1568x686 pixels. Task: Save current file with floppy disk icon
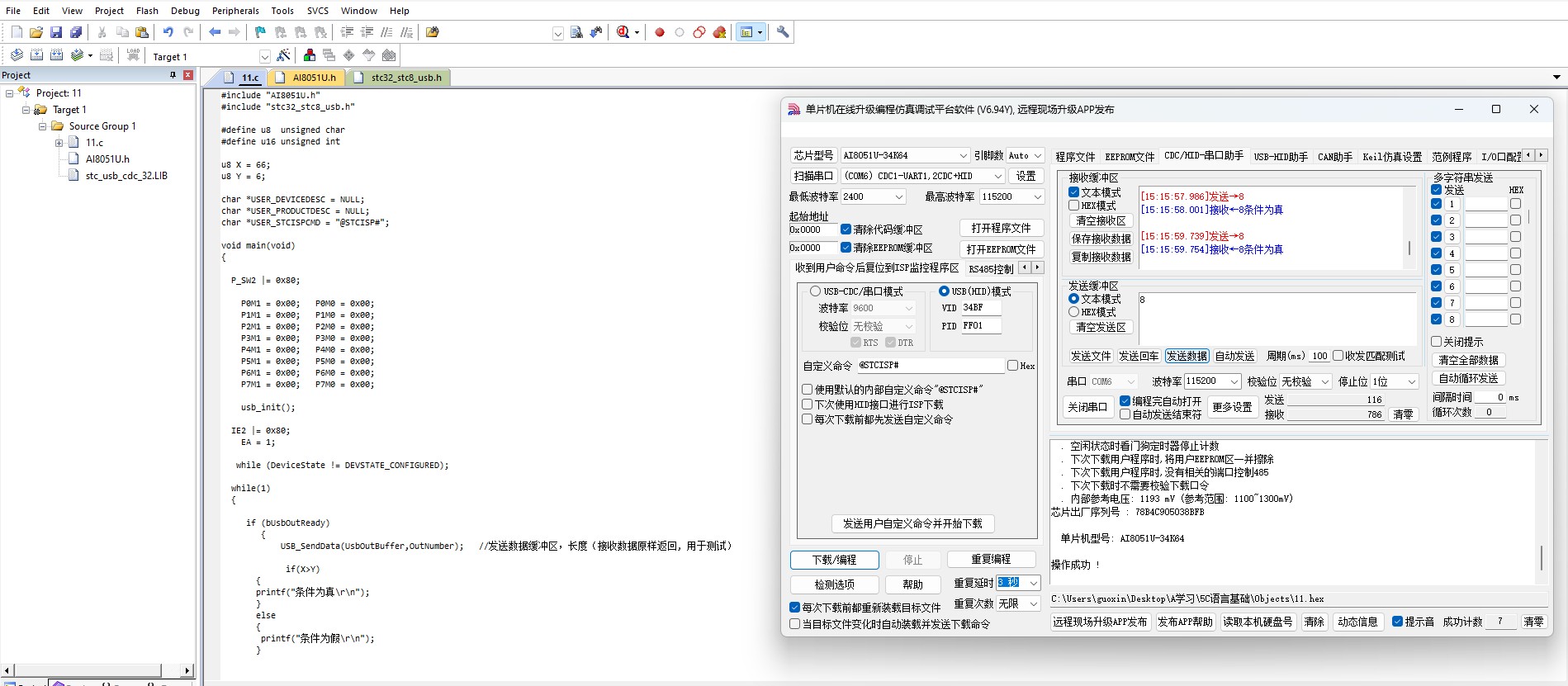click(56, 32)
